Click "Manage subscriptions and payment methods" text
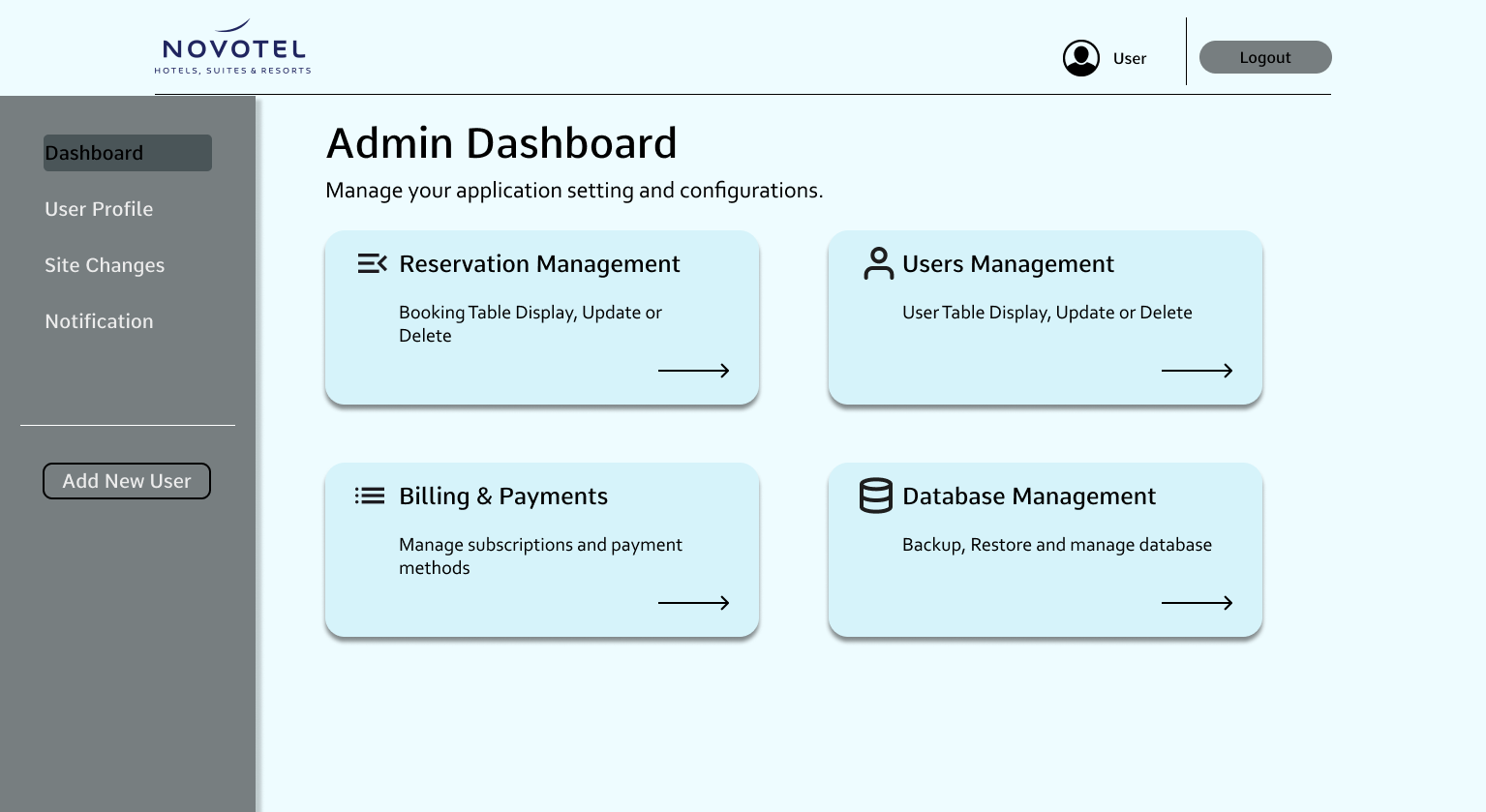Screen dimensions: 1486x812 540,556
